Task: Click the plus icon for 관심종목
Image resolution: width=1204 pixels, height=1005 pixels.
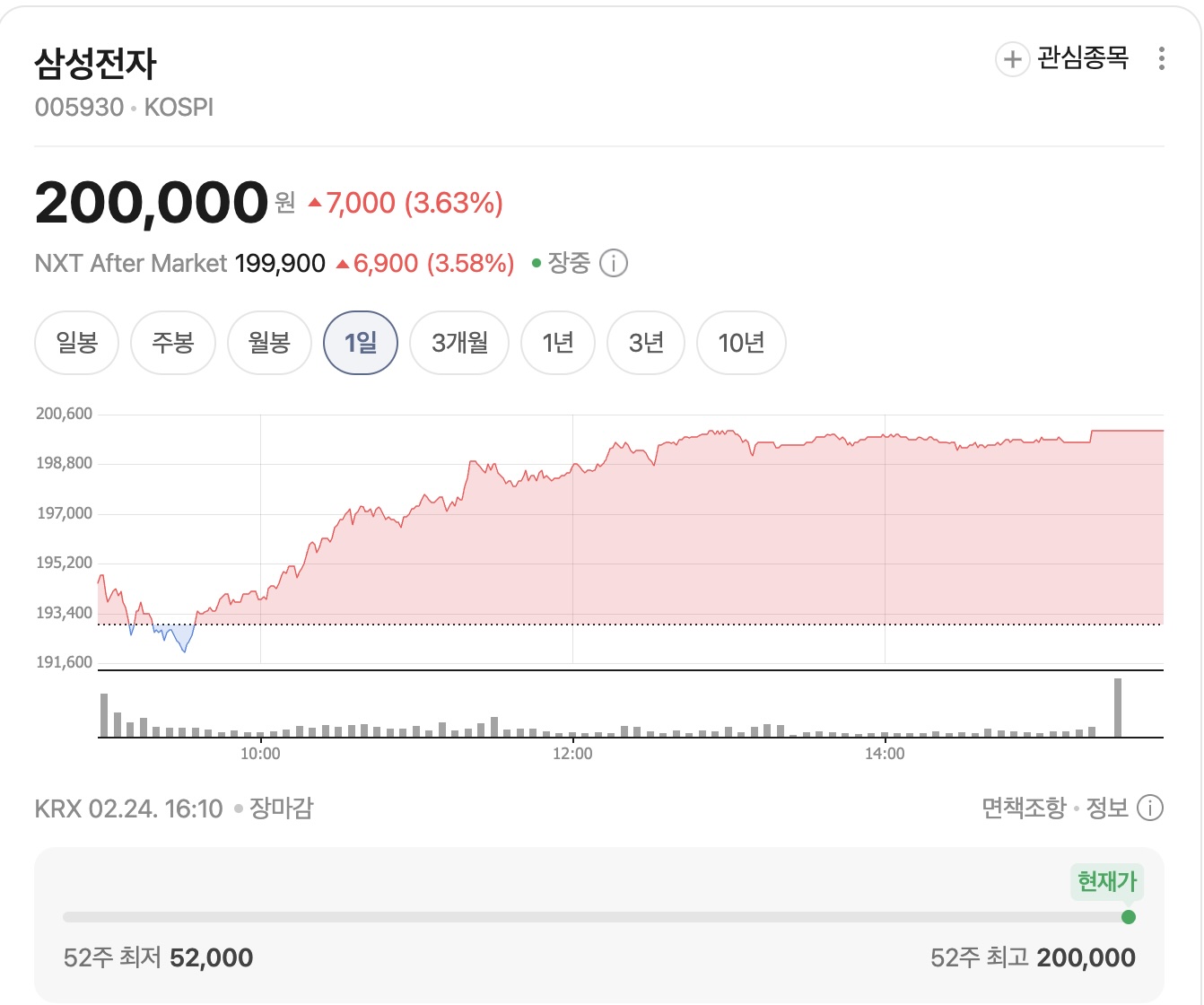Action: (1012, 60)
